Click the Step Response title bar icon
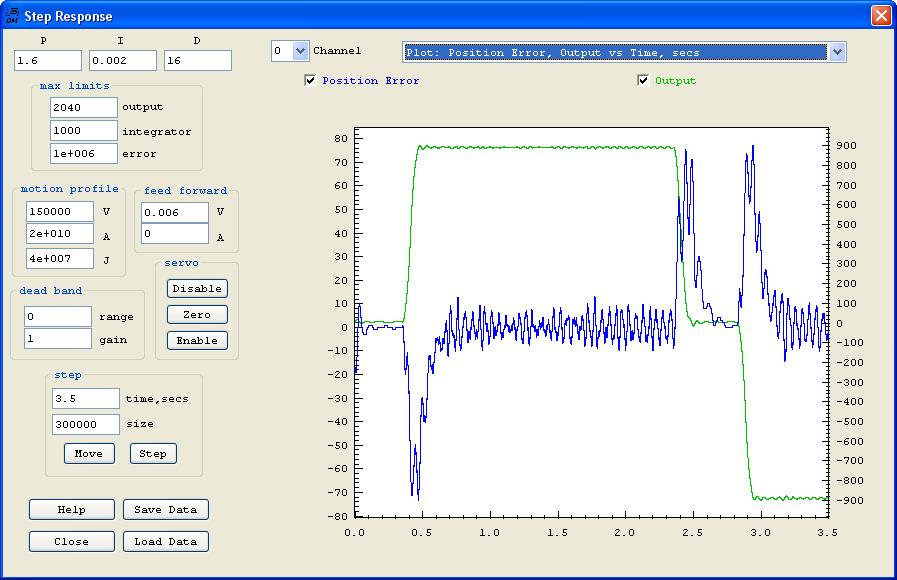The width and height of the screenshot is (897, 580). tap(12, 16)
